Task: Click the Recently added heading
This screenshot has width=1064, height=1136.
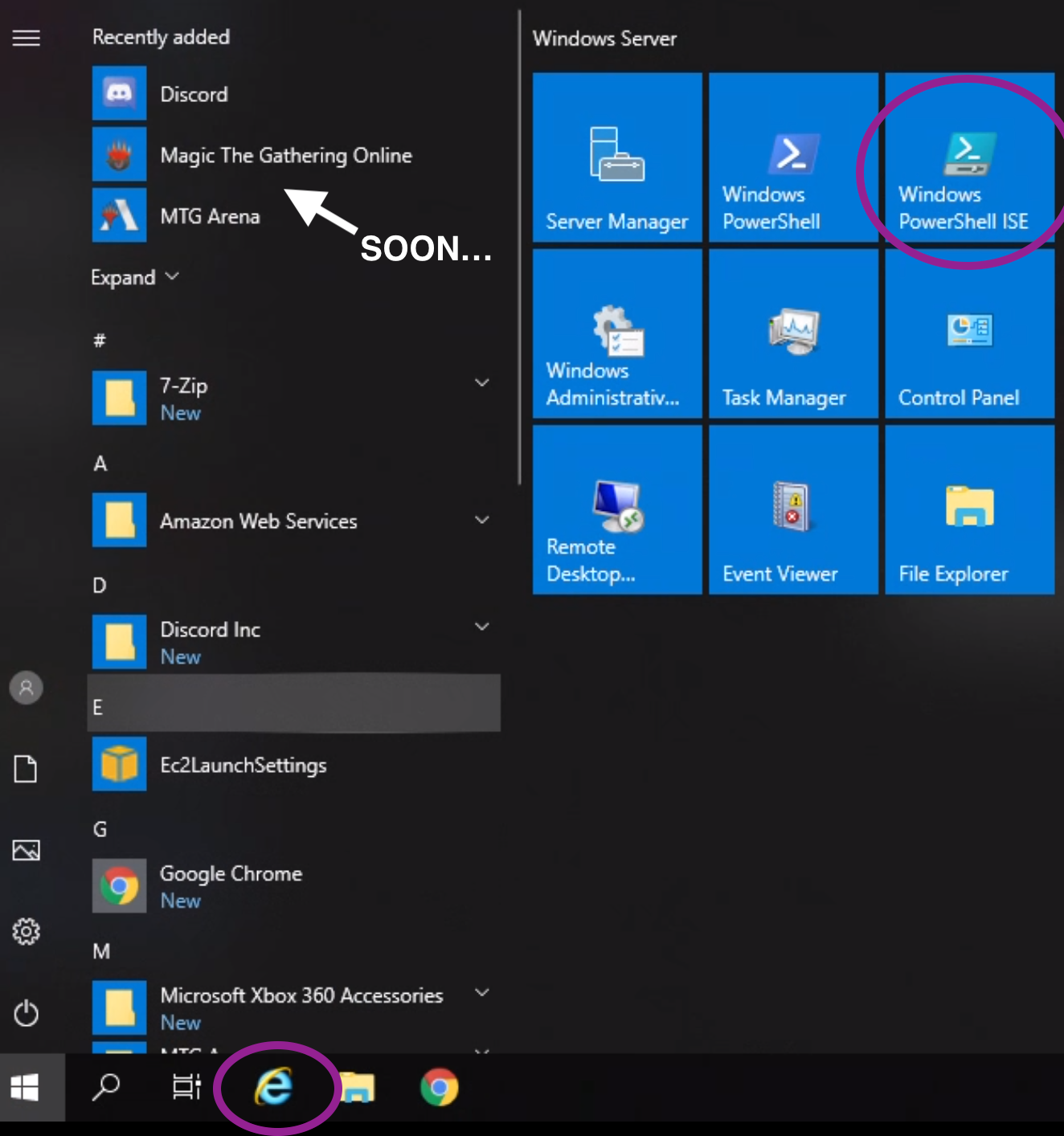Action: 161,37
